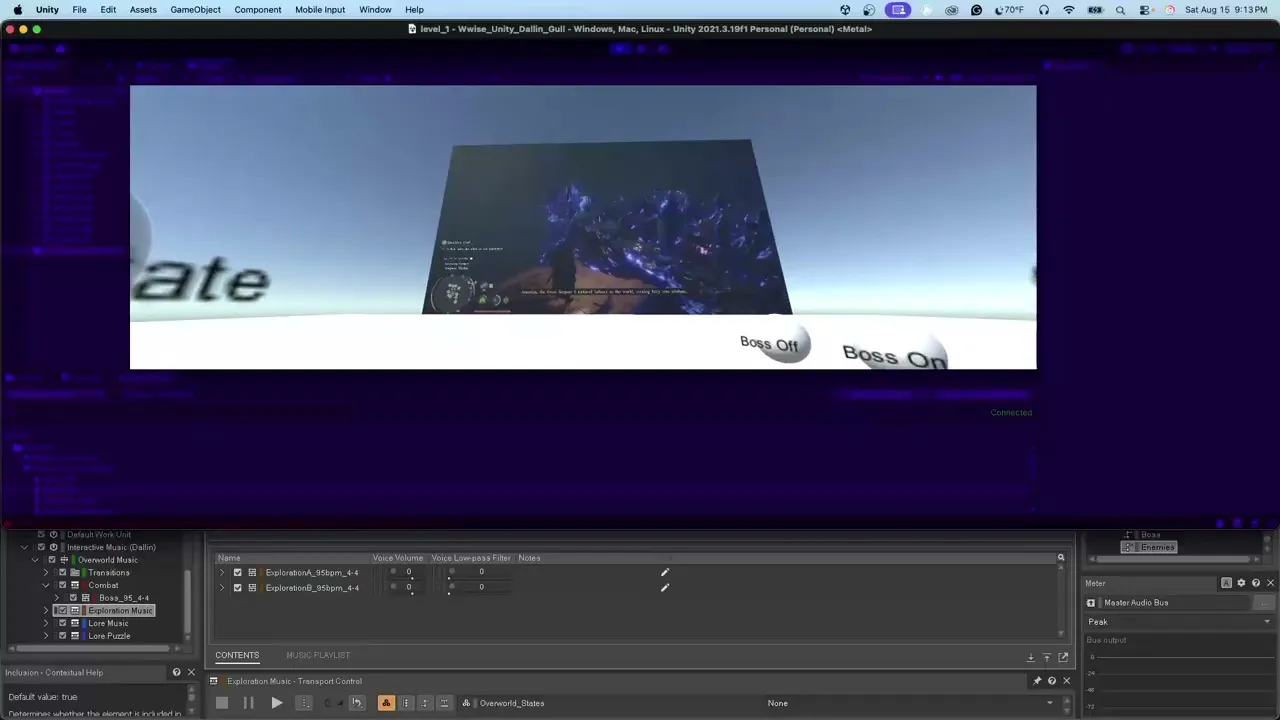Switch to the CONTENTS tab
Viewport: 1280px width, 720px height.
(x=237, y=655)
